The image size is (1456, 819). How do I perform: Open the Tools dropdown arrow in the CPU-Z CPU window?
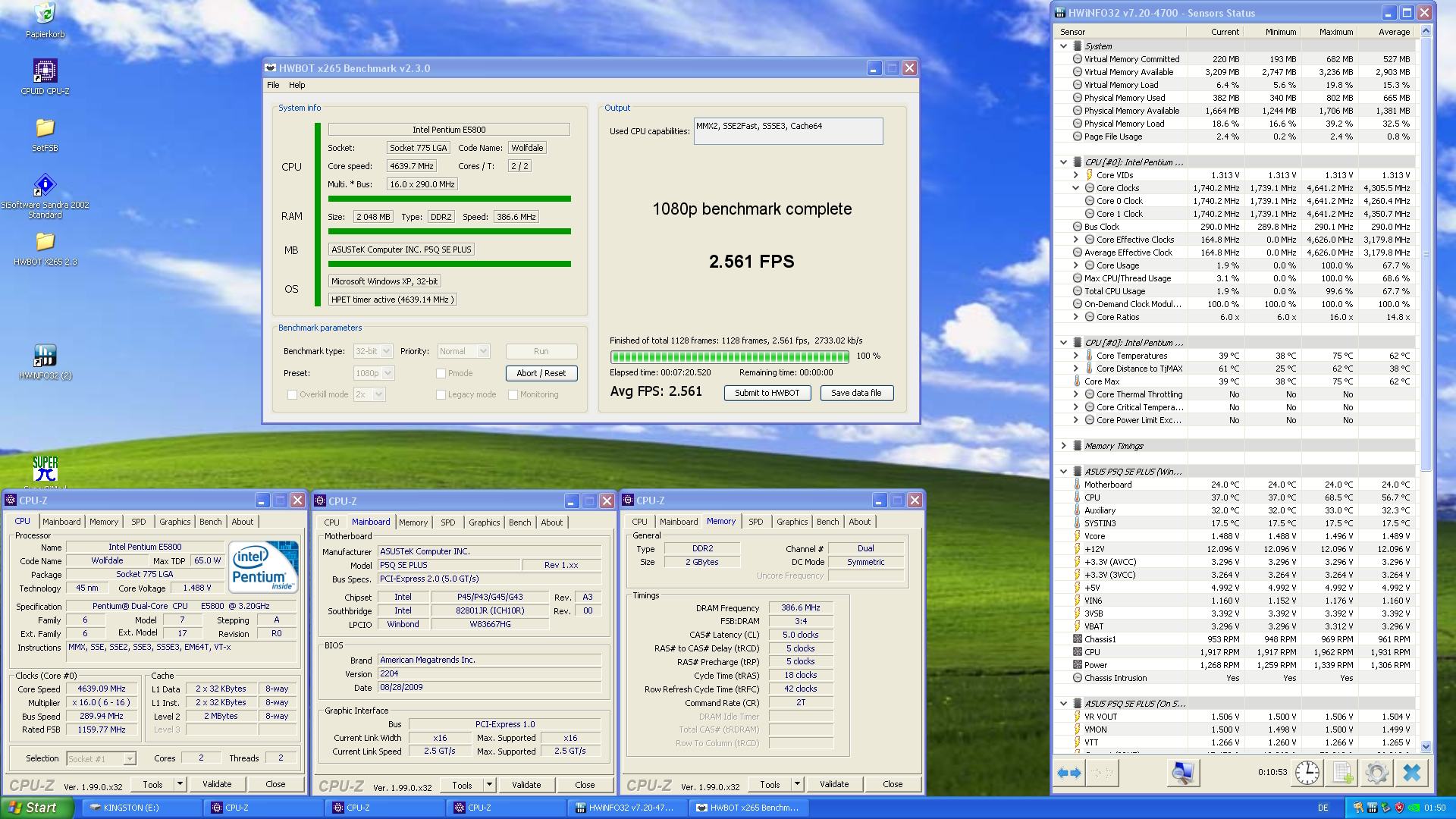[180, 784]
